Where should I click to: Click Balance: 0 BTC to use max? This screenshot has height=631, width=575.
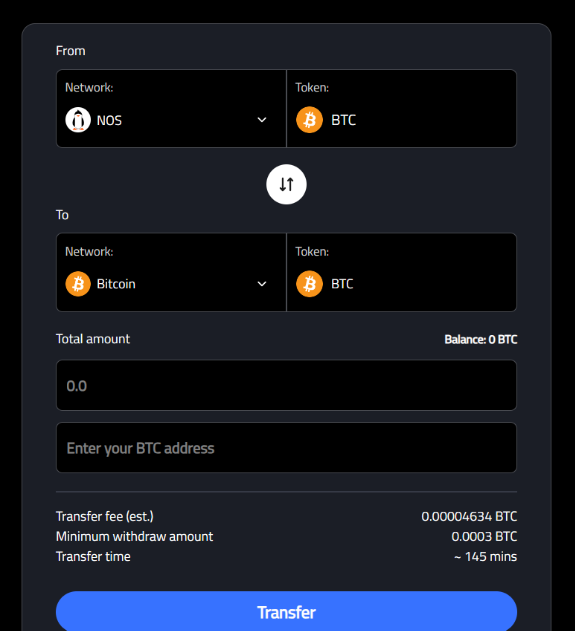pos(480,340)
